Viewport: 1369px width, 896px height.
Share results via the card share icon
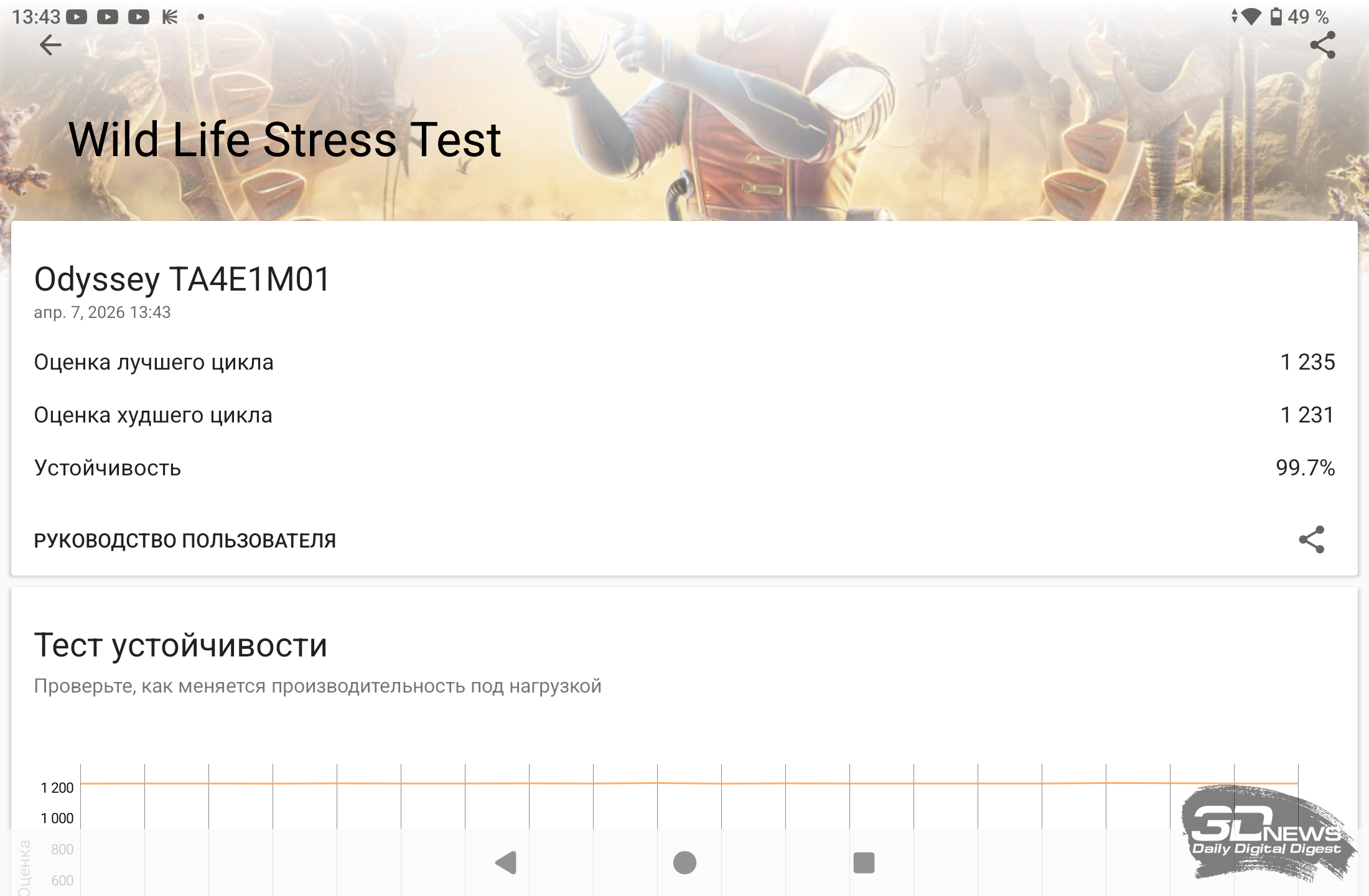[1311, 539]
